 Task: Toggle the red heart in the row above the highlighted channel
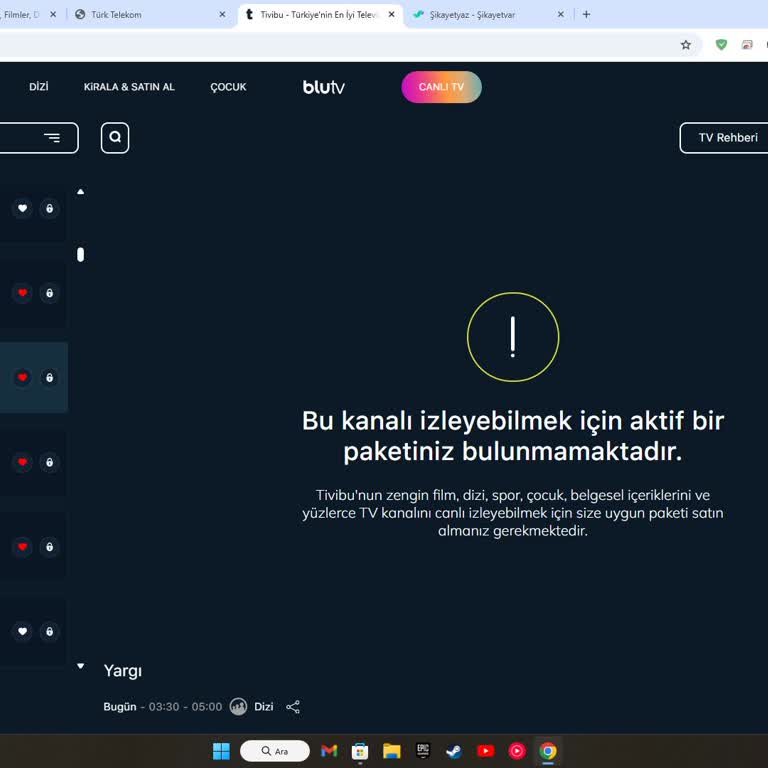(x=23, y=293)
